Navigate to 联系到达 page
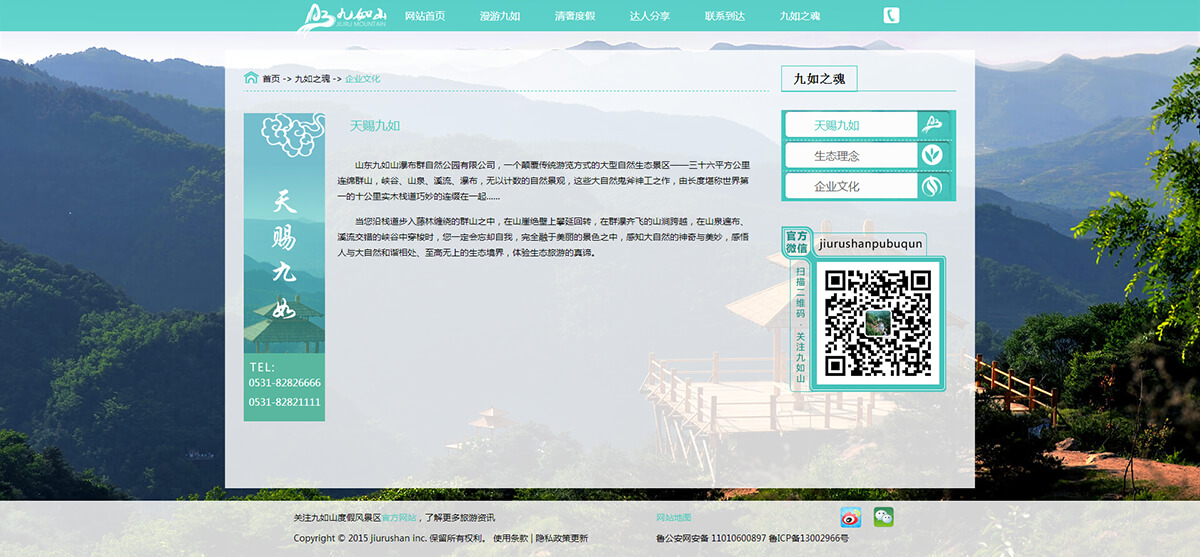 point(725,16)
